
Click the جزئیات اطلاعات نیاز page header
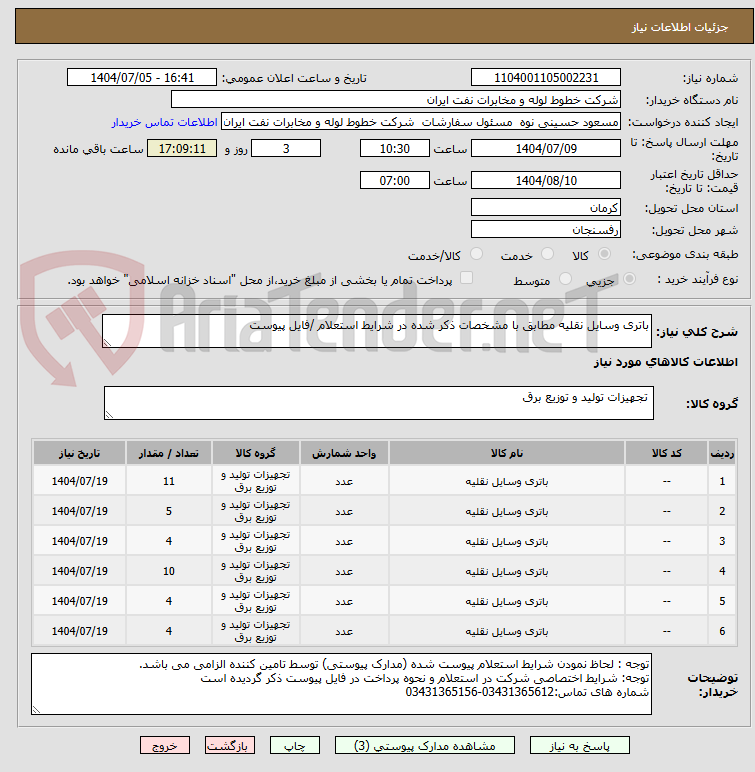[680, 27]
